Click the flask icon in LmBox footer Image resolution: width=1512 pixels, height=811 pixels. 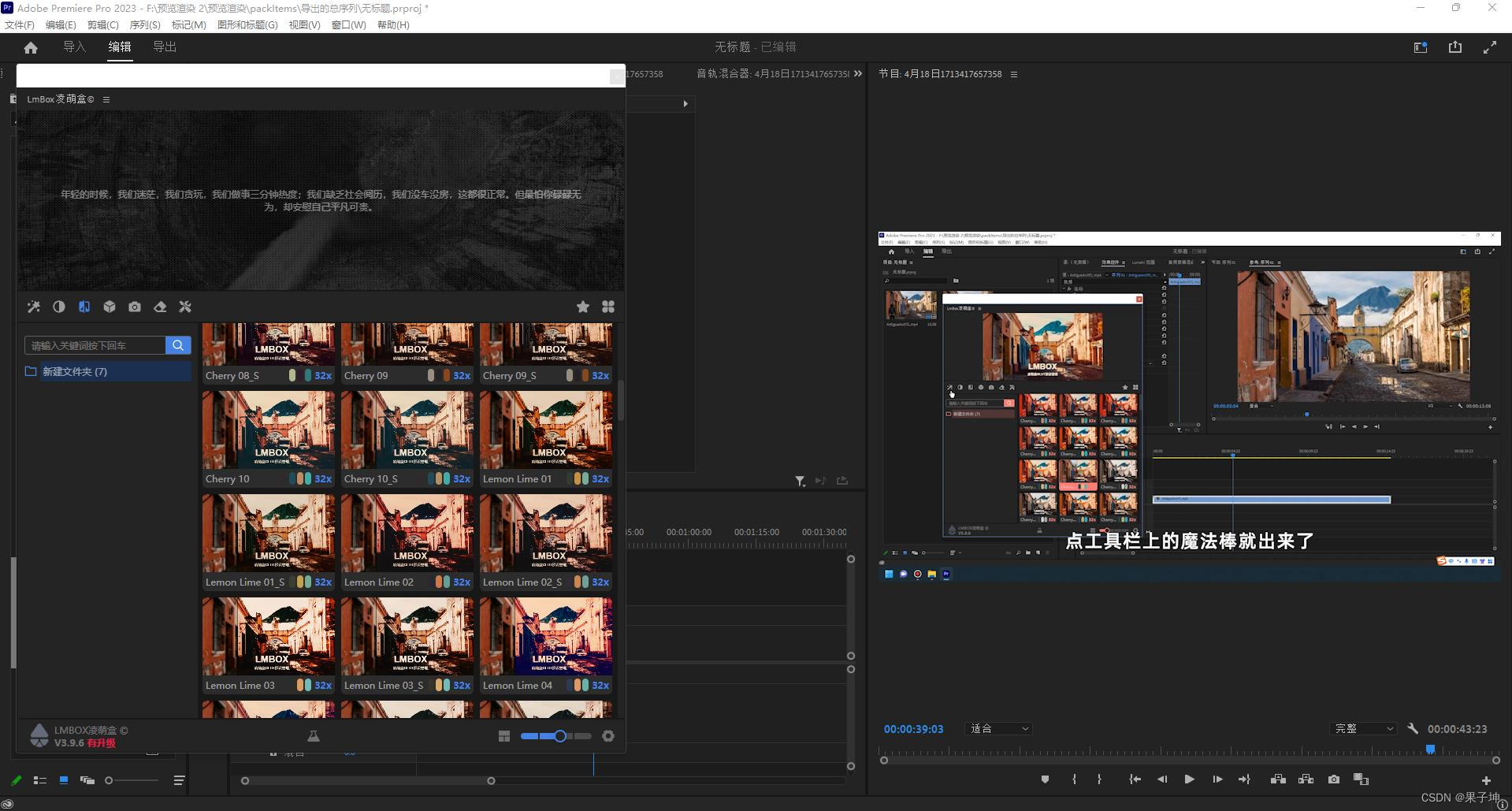tap(314, 736)
